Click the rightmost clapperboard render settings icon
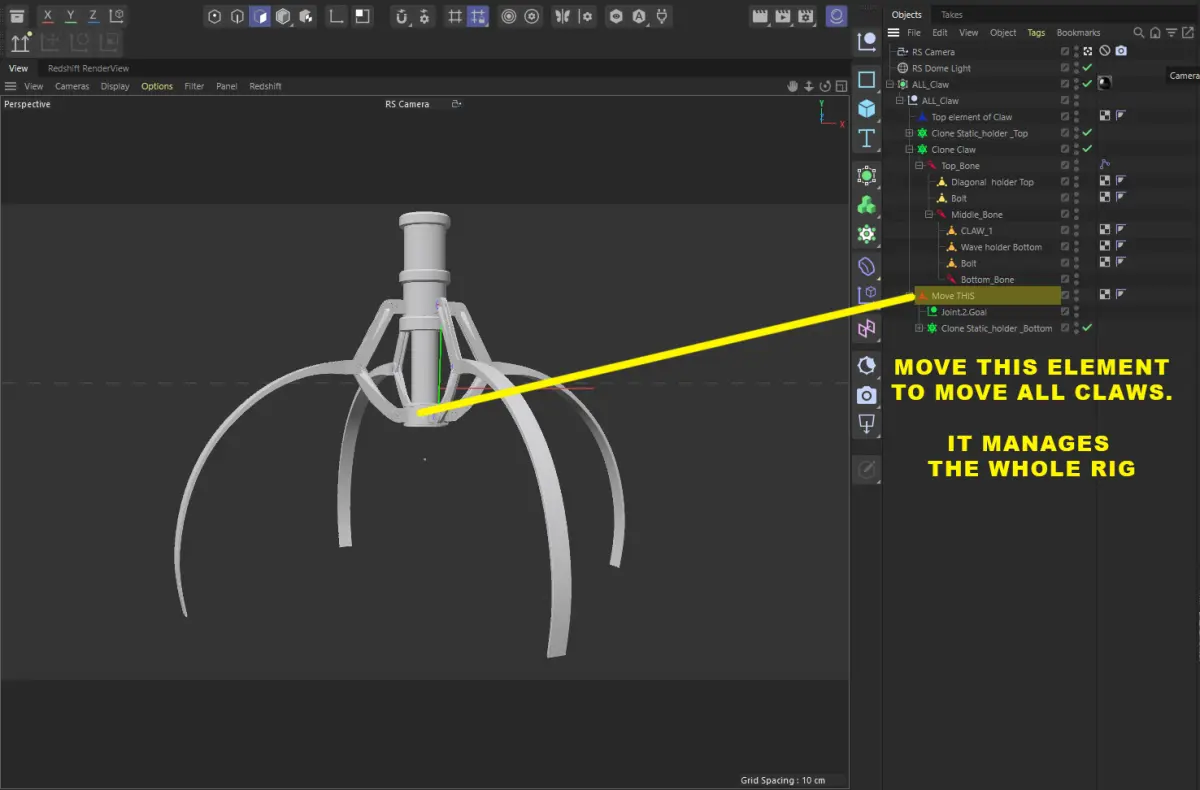This screenshot has width=1200, height=790. [806, 16]
